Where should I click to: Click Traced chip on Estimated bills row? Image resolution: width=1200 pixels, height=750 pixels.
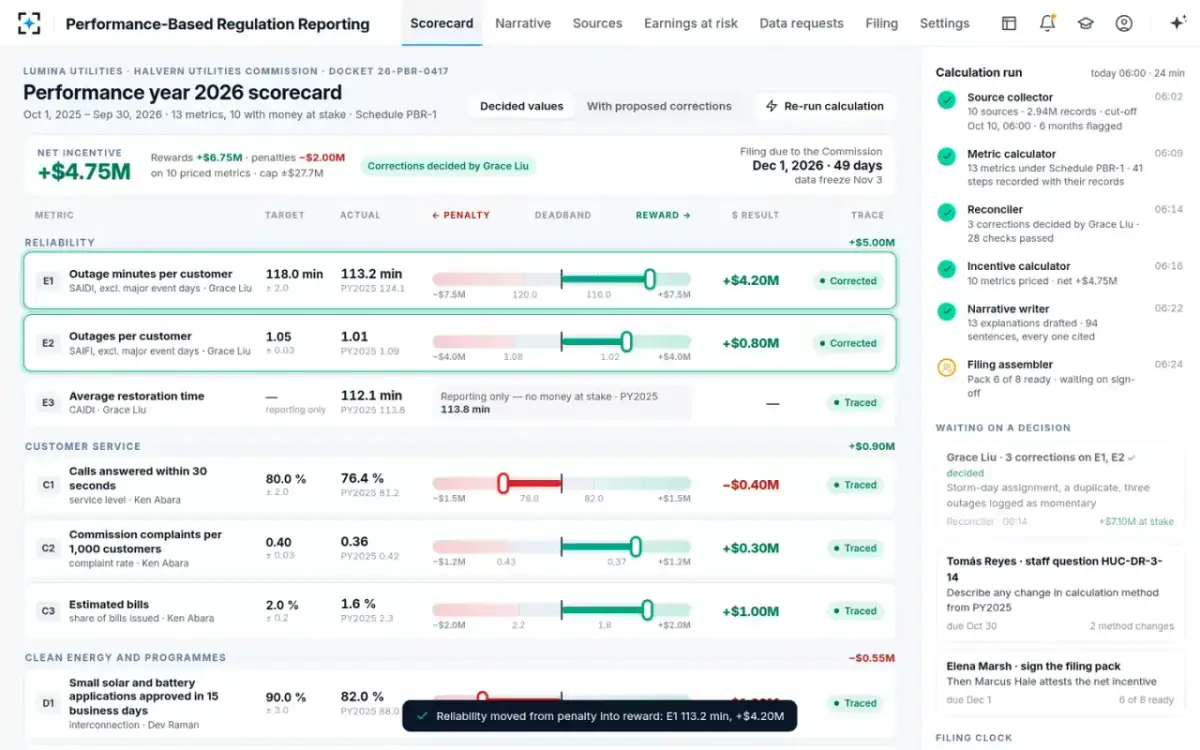tap(855, 611)
